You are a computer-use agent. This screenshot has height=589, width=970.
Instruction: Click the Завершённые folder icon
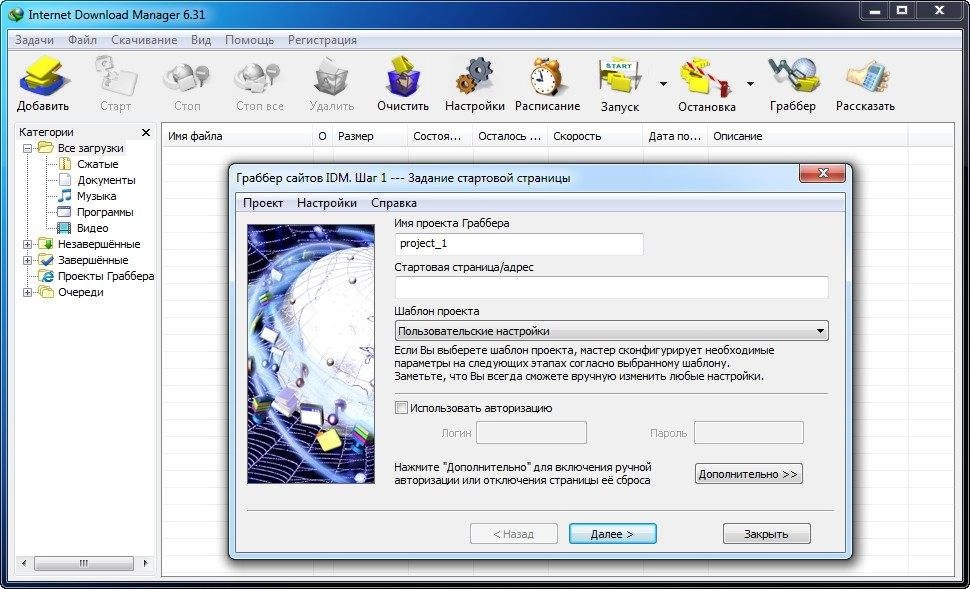pos(46,260)
